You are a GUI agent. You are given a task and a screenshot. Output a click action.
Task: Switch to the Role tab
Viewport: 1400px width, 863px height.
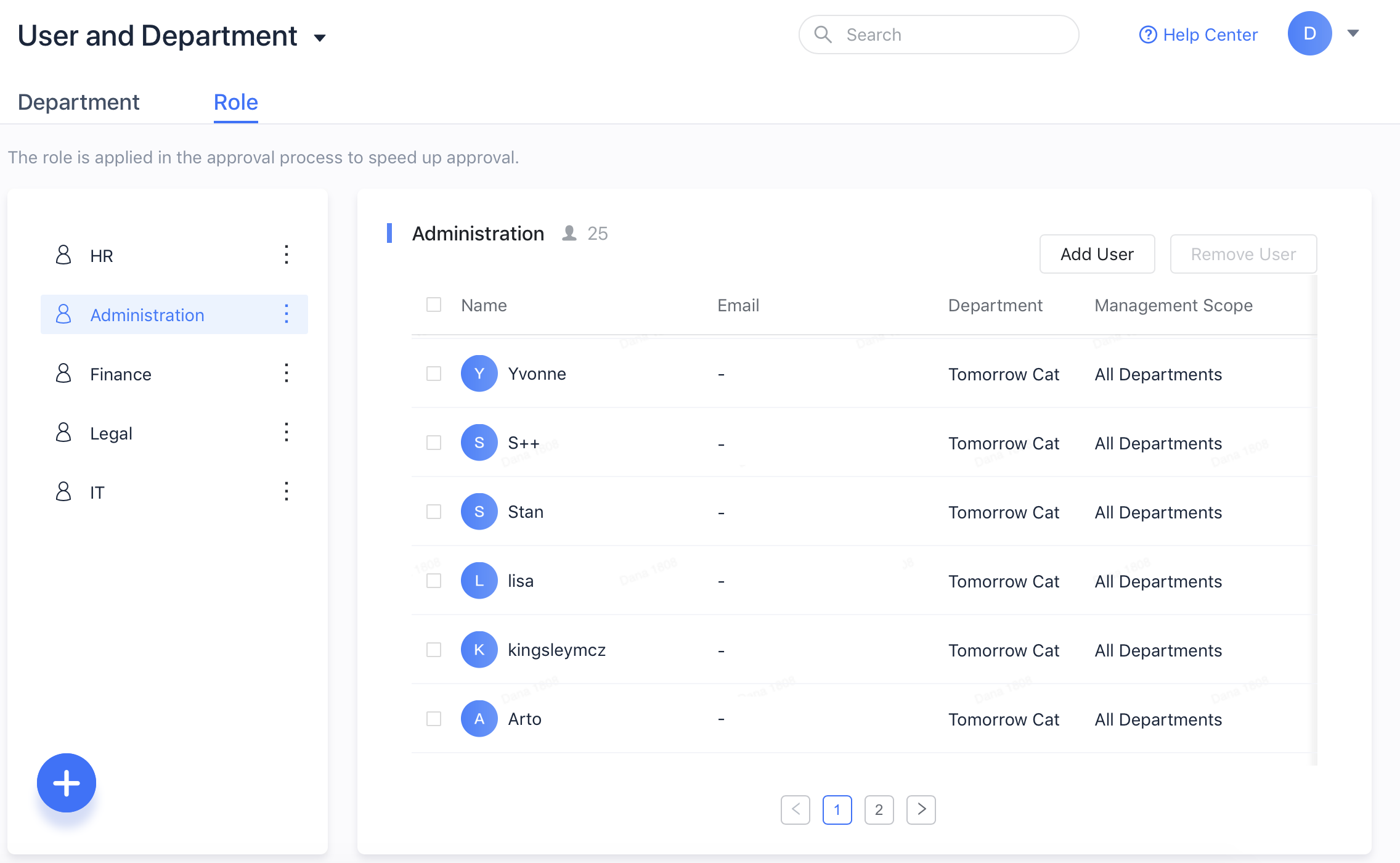pyautogui.click(x=235, y=102)
